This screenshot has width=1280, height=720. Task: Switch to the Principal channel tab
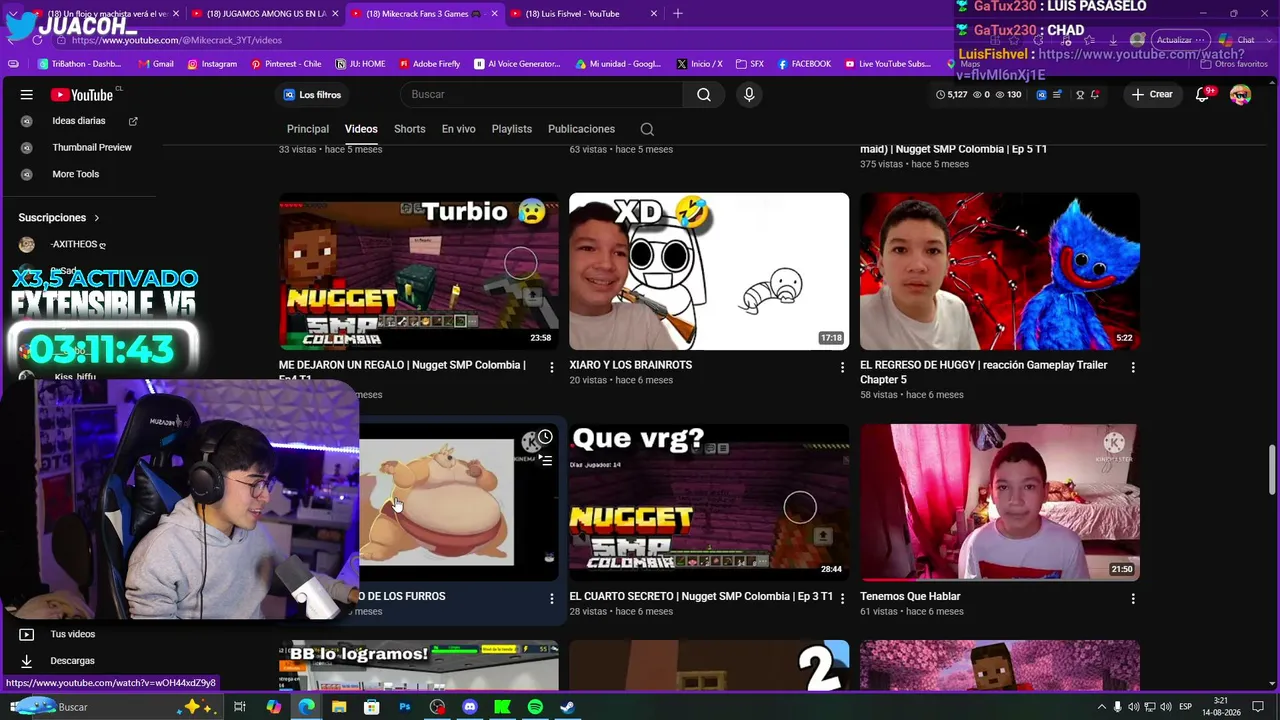(x=308, y=129)
